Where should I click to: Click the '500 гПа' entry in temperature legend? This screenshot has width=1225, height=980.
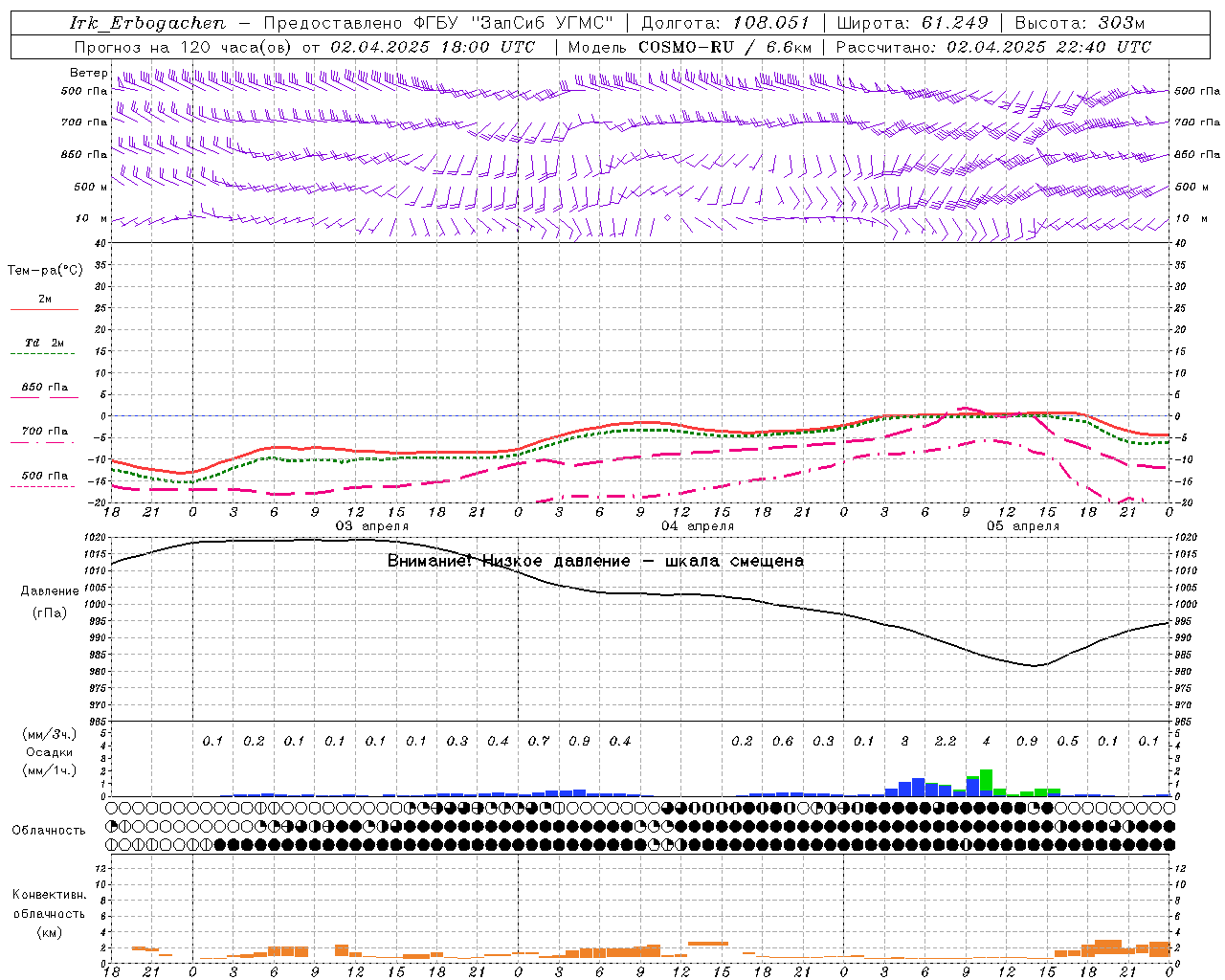[x=45, y=476]
